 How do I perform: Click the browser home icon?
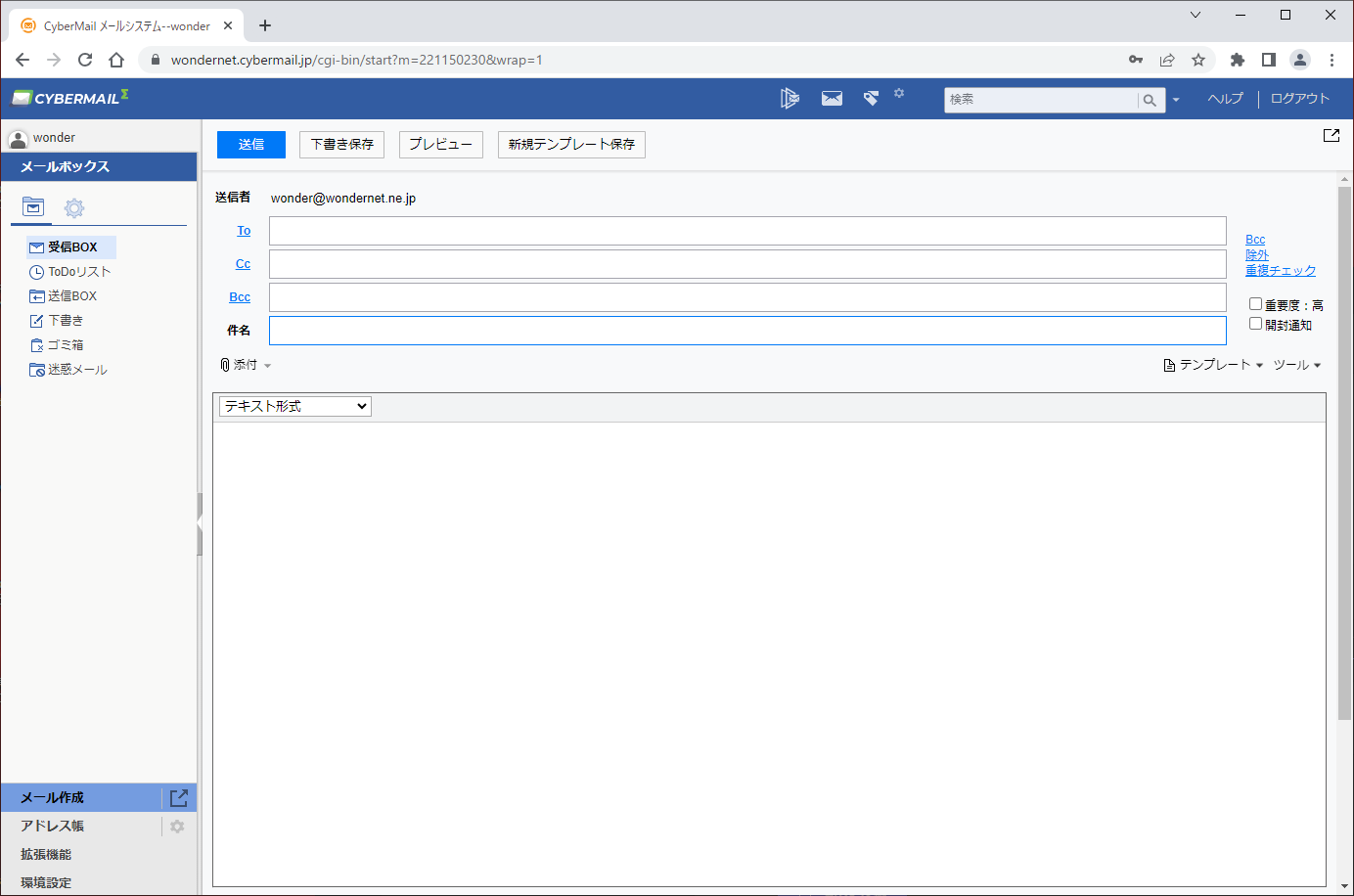pyautogui.click(x=116, y=60)
